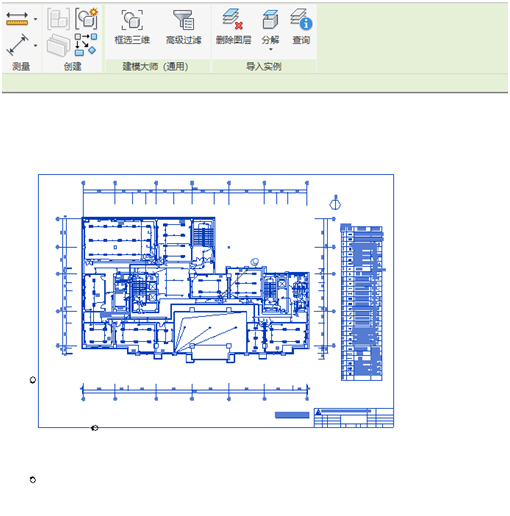Click the 建模大师 (通用) panel title
This screenshot has width=510, height=516.
tap(155, 66)
